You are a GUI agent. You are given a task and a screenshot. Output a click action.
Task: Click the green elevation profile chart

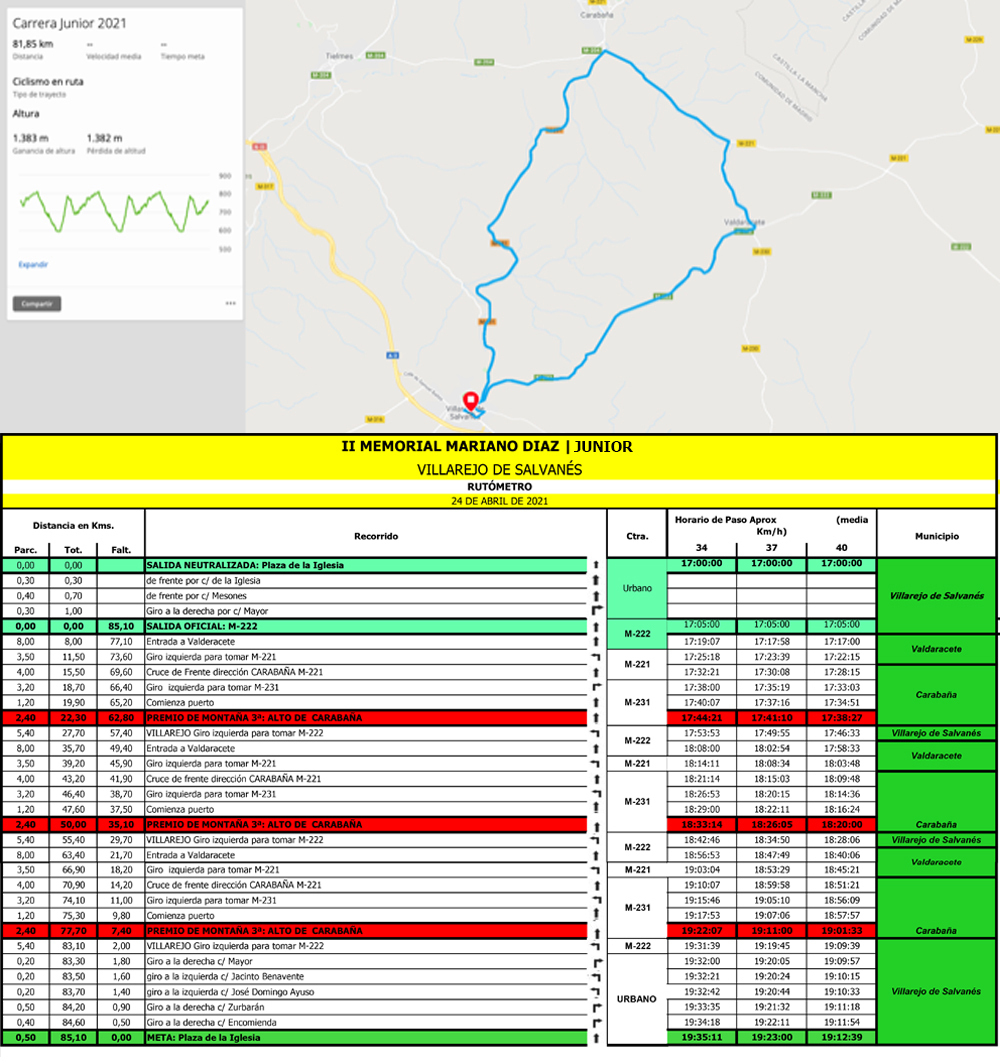(x=114, y=211)
